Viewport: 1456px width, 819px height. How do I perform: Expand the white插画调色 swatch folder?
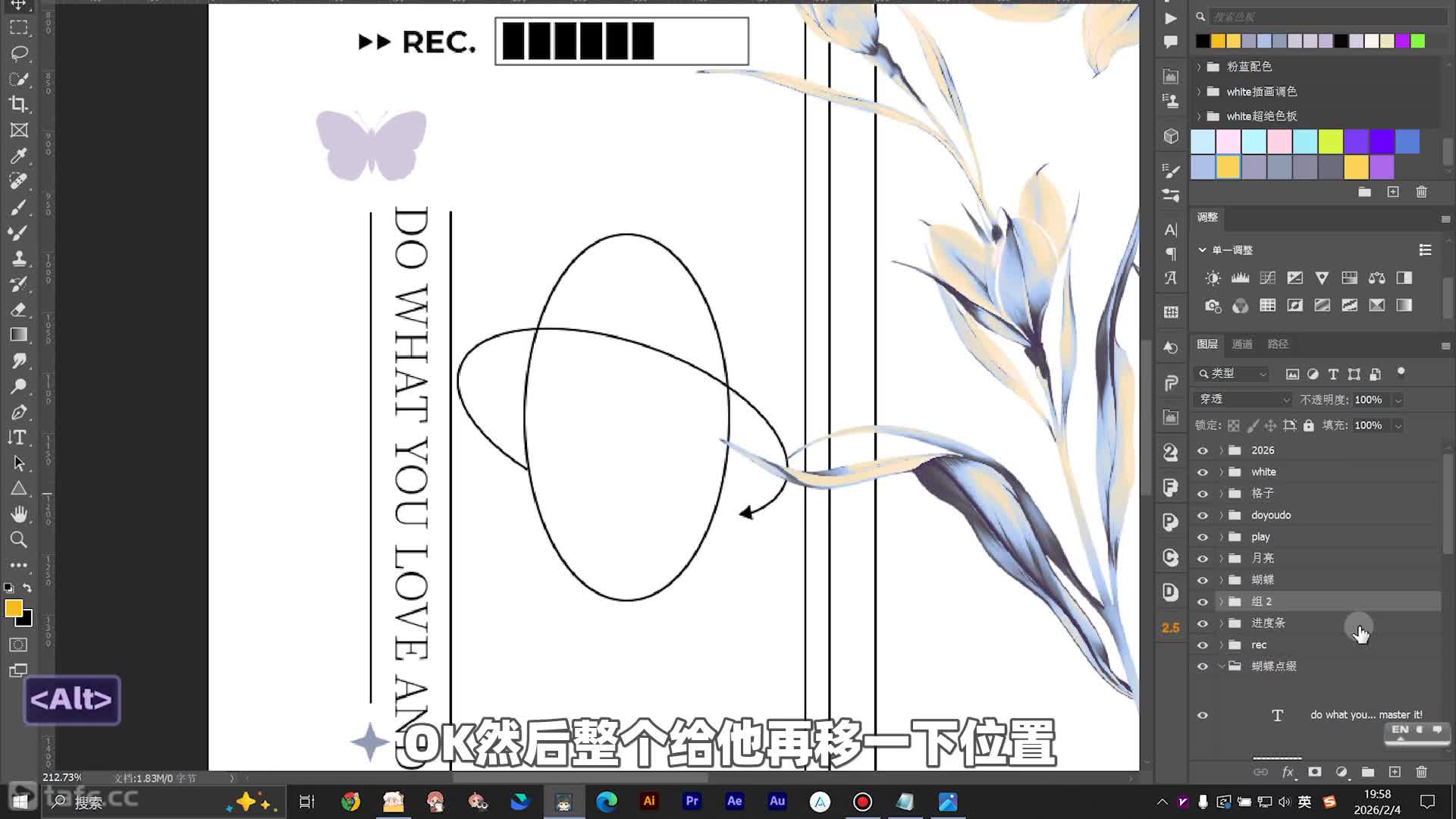pyautogui.click(x=1199, y=92)
